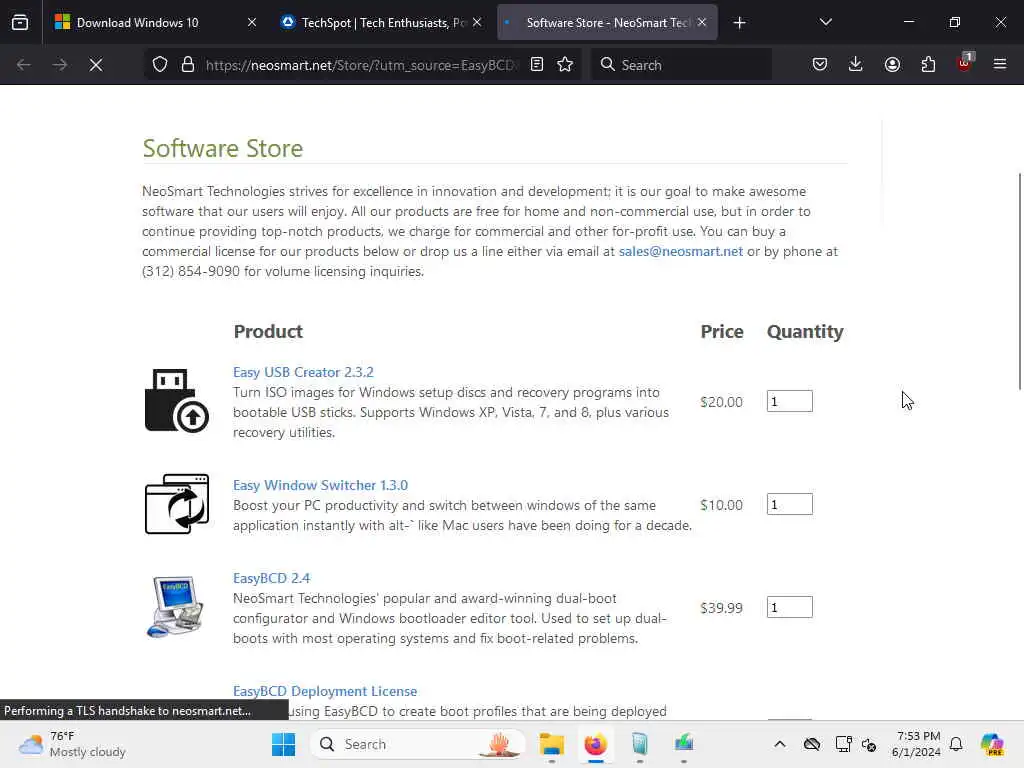
Task: Open the green chart app in taskbar
Action: coord(684,744)
